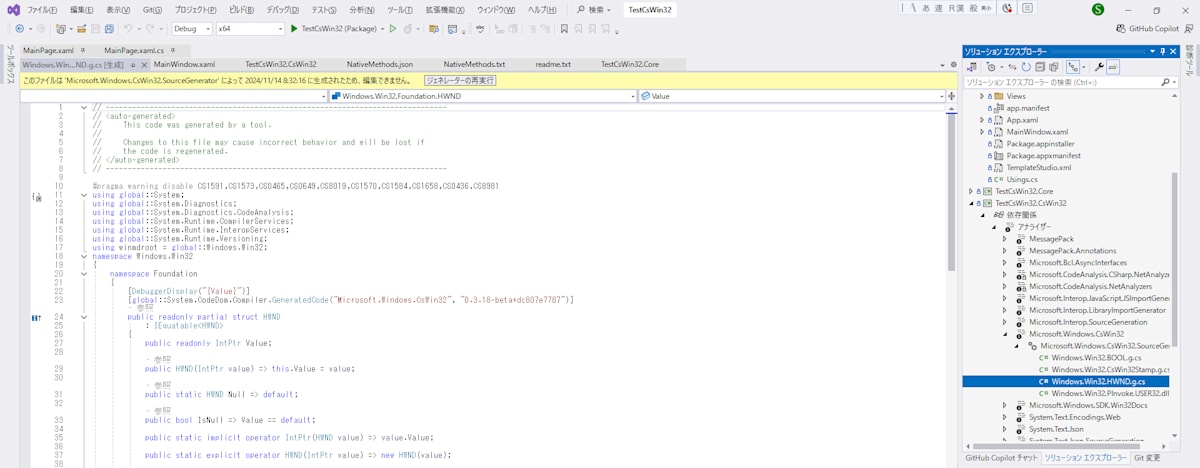Toggle Preview Selected Items button in Solution Explorer

click(1112, 66)
